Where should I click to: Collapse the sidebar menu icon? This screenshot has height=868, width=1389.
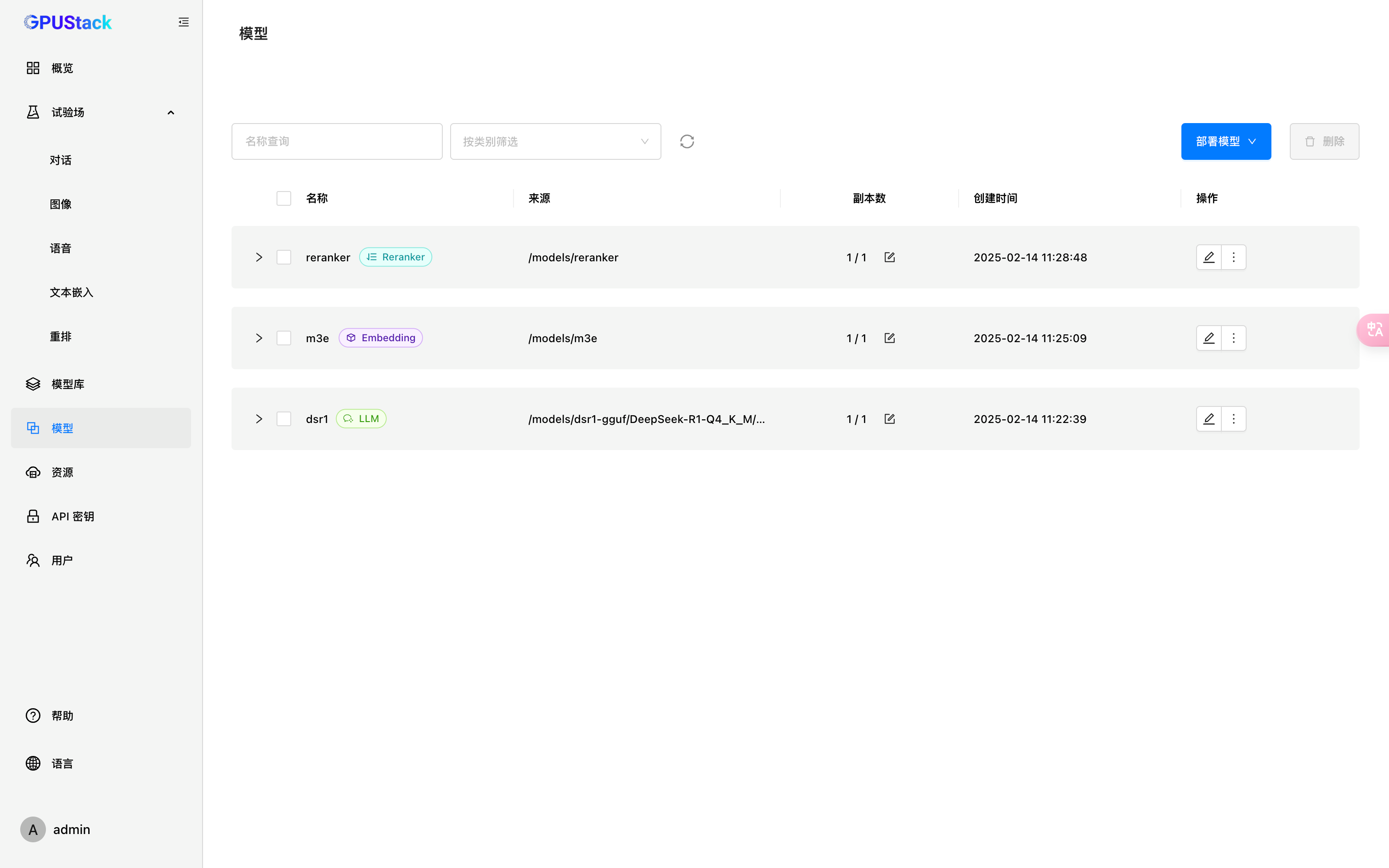tap(184, 23)
